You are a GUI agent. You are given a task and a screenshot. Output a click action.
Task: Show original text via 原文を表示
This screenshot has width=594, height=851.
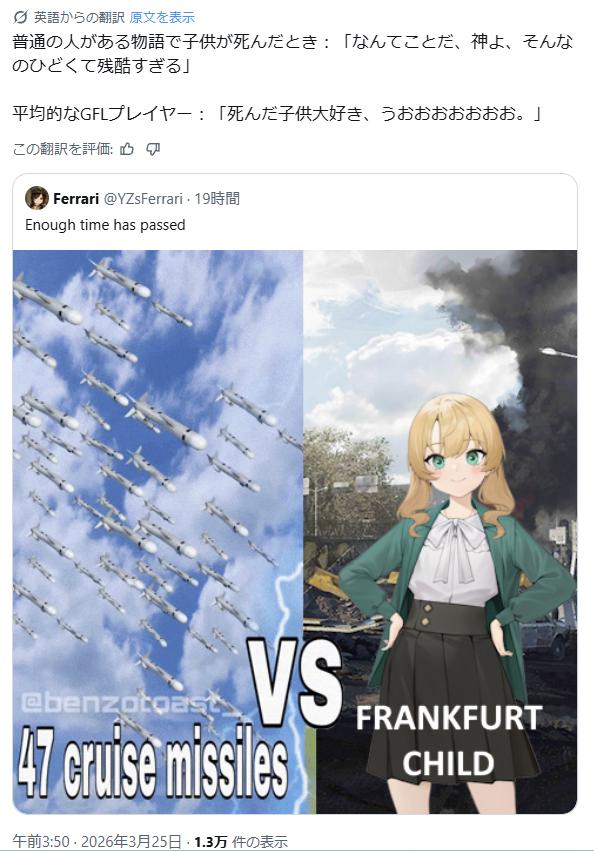coord(162,17)
